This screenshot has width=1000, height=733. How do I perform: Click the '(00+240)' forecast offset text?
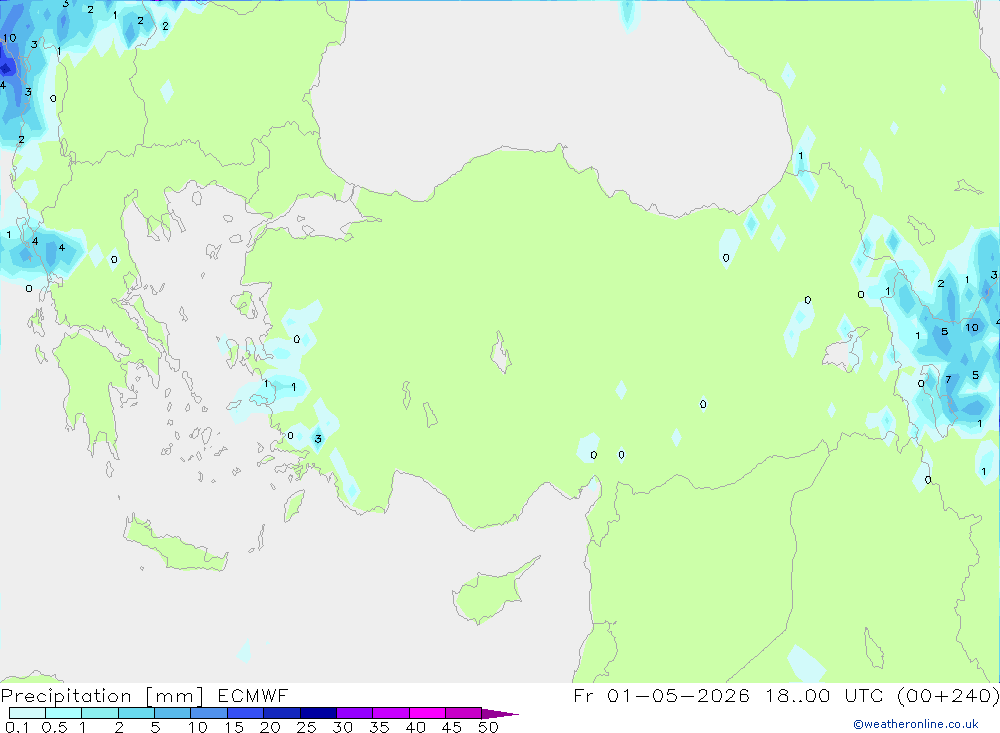point(948,695)
